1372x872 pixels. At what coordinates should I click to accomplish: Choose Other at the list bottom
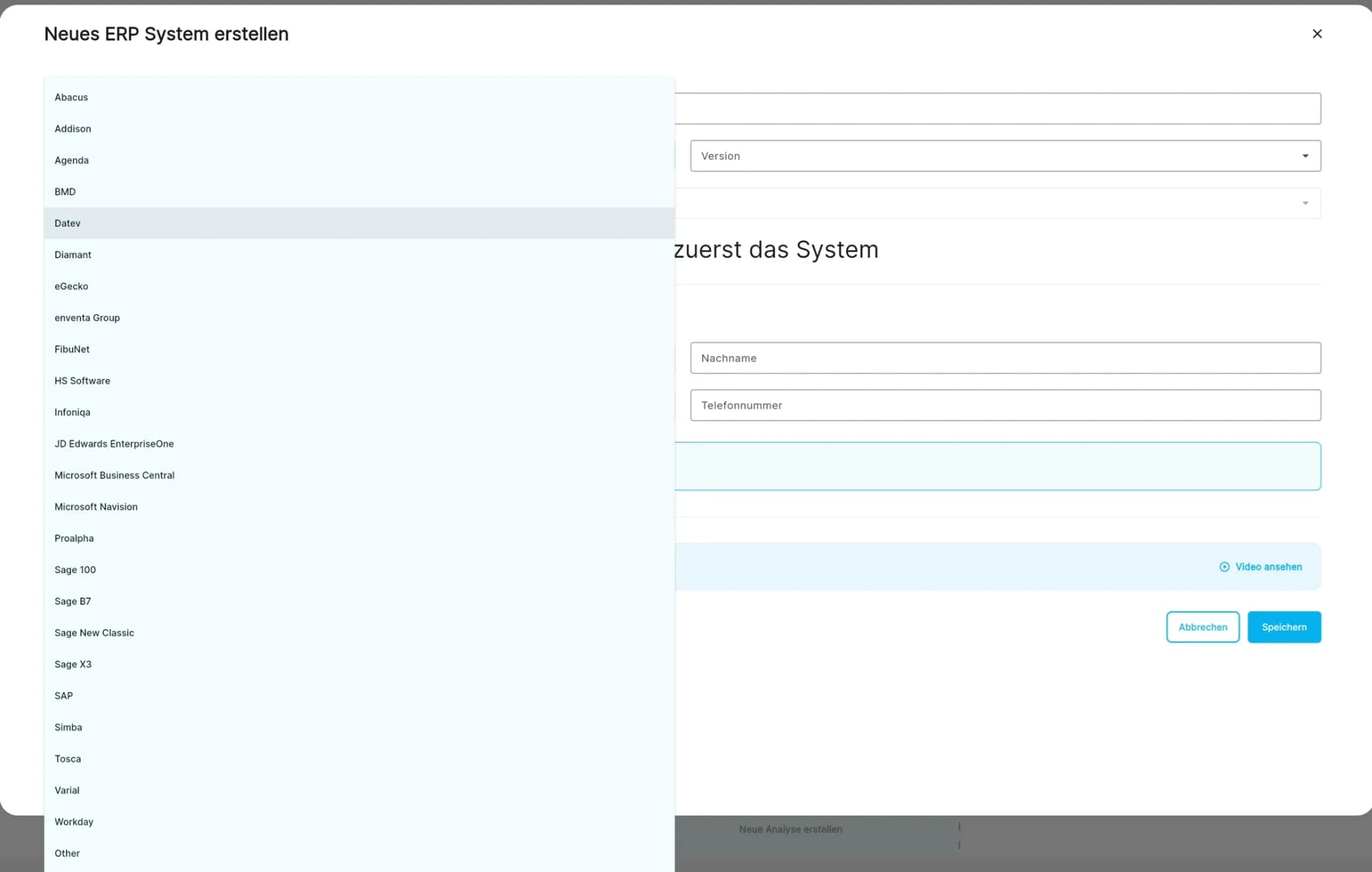pos(359,852)
